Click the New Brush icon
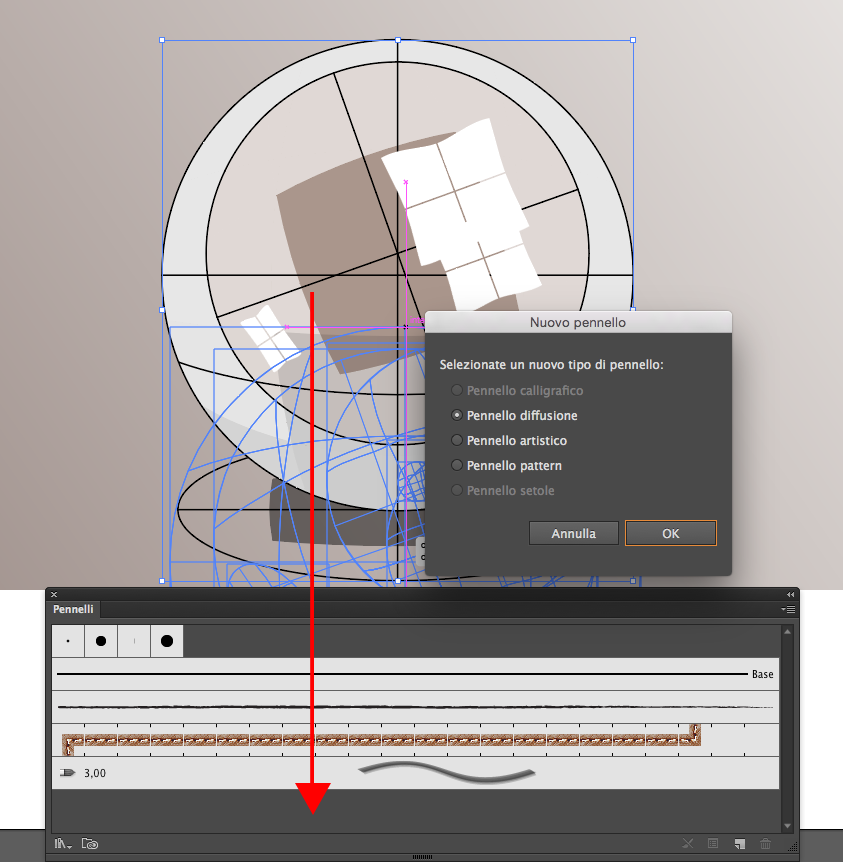 click(740, 843)
